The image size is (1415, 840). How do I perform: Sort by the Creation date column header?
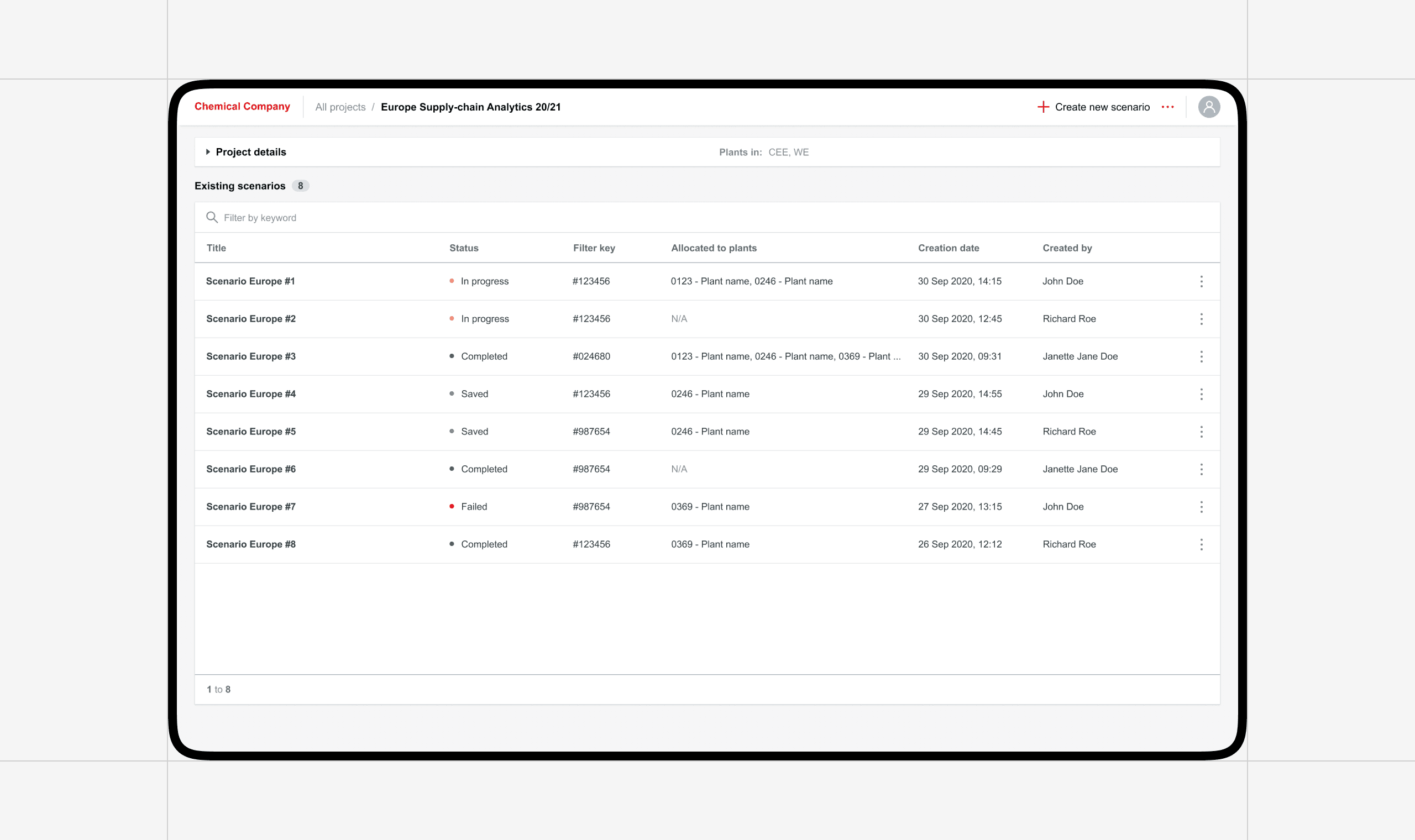948,248
